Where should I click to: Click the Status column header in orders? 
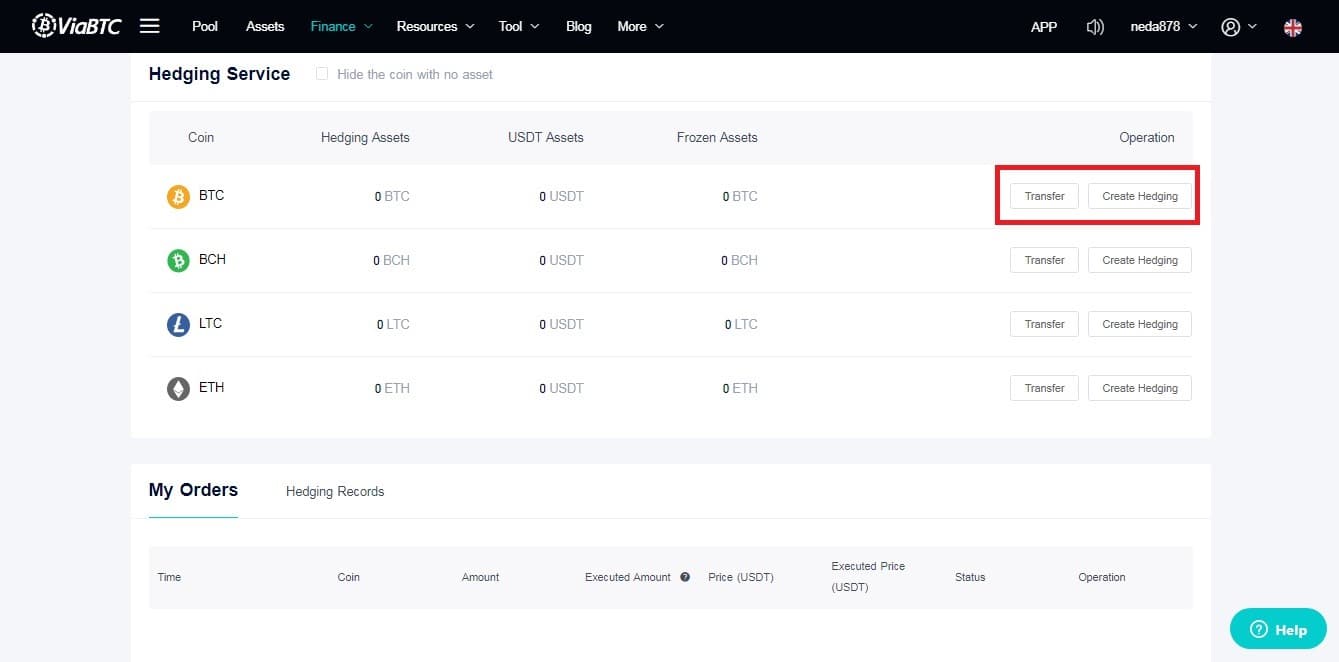click(x=970, y=577)
